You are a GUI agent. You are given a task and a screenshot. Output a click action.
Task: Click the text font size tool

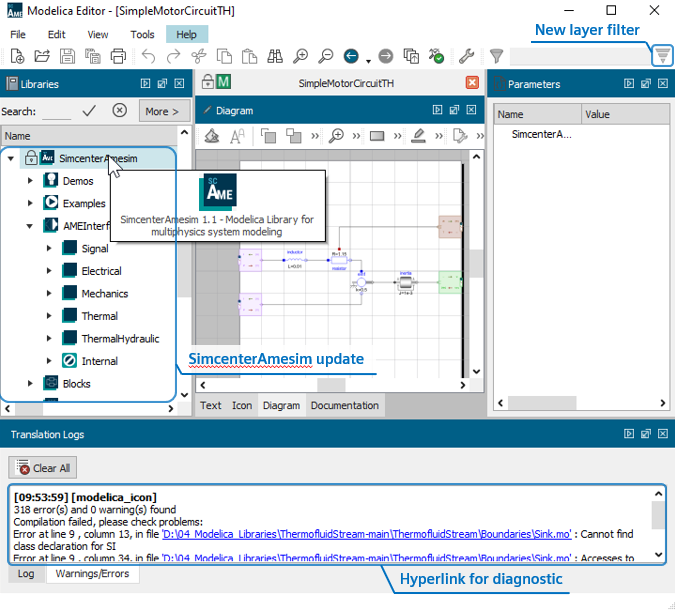[237, 136]
